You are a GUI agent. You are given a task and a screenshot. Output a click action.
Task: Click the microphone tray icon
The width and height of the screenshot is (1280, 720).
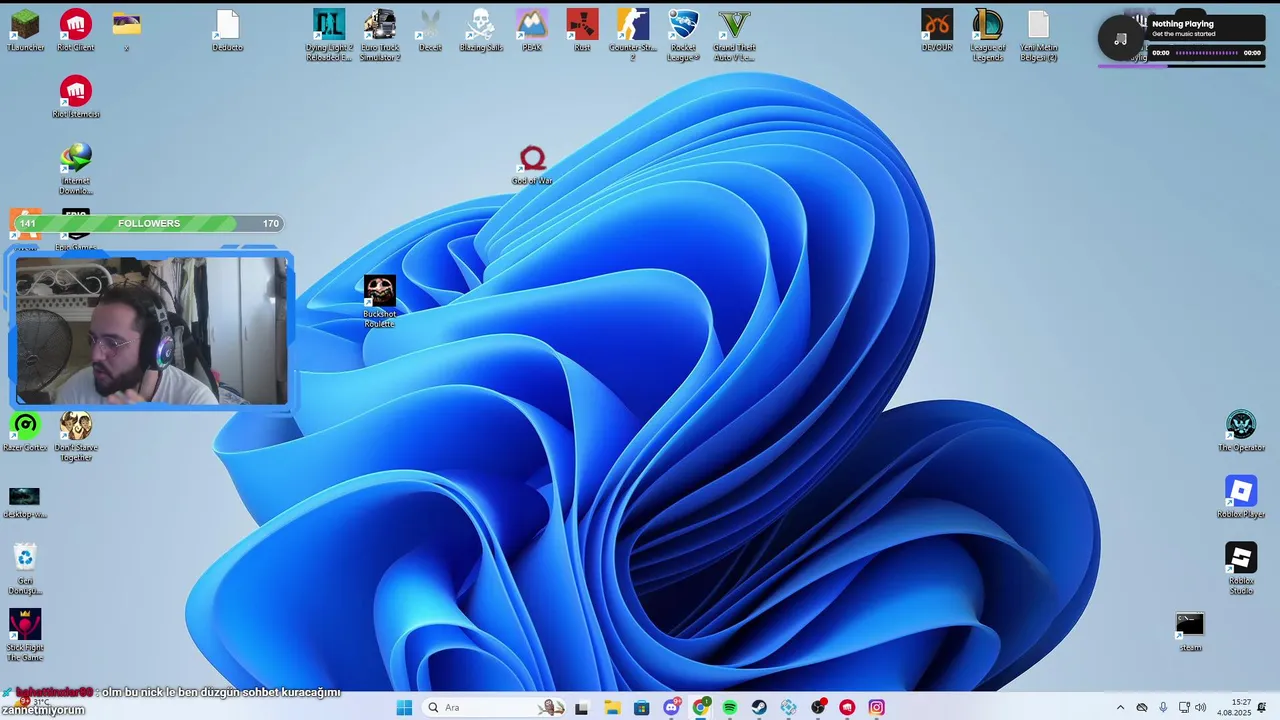click(1163, 707)
